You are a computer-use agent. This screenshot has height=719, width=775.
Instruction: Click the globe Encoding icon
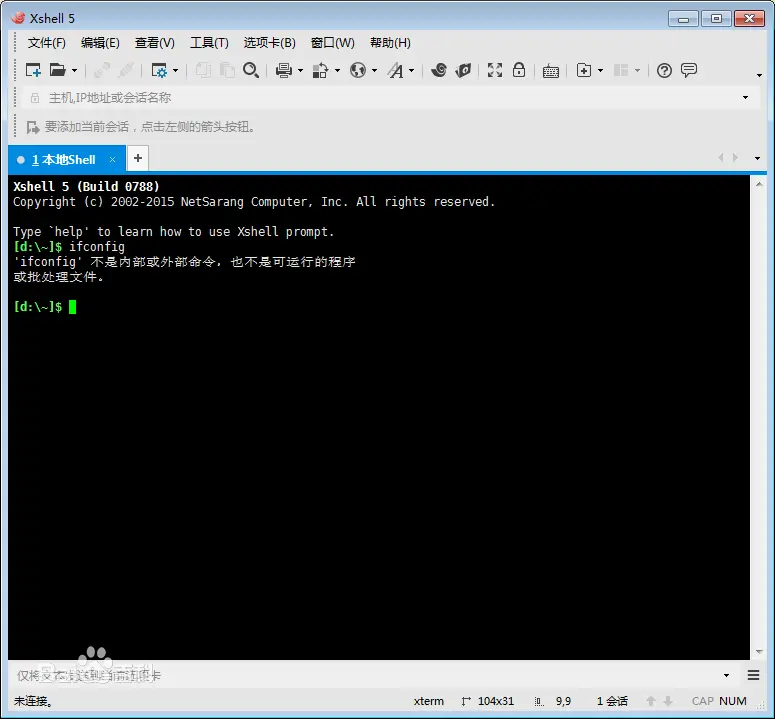(358, 70)
